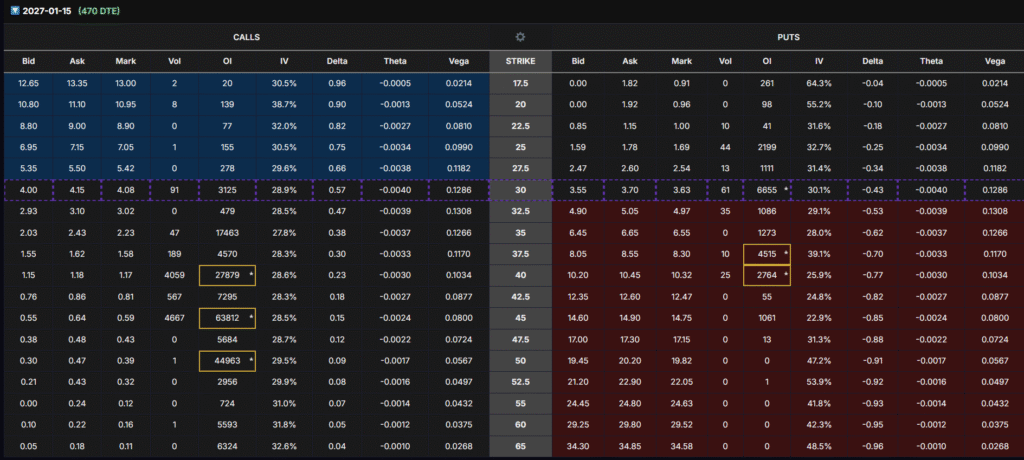The height and width of the screenshot is (460, 1024).
Task: Click the OI marker on the 40 put
Action: [786, 273]
